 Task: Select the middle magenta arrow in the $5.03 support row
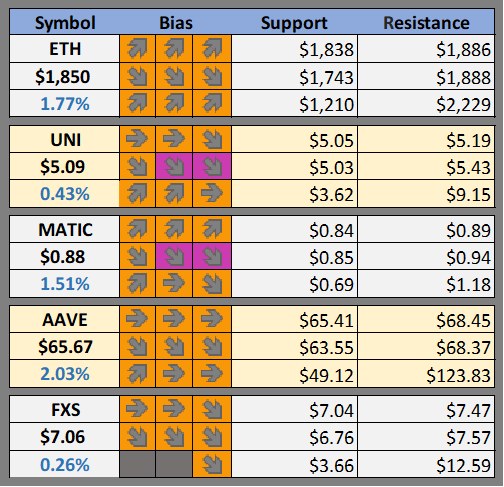174,166
